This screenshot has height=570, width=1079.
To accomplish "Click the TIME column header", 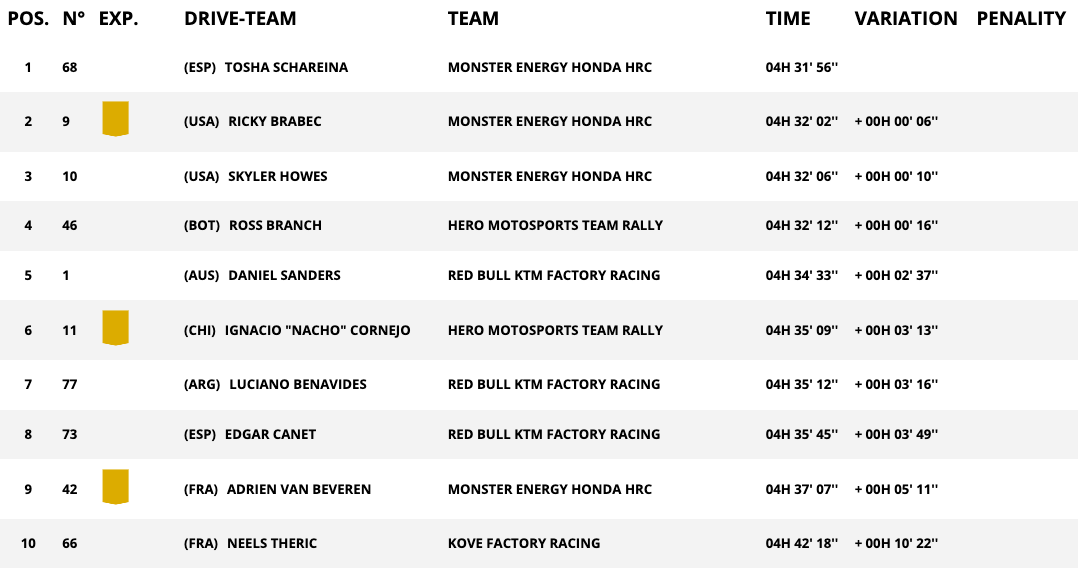I will click(x=788, y=18).
